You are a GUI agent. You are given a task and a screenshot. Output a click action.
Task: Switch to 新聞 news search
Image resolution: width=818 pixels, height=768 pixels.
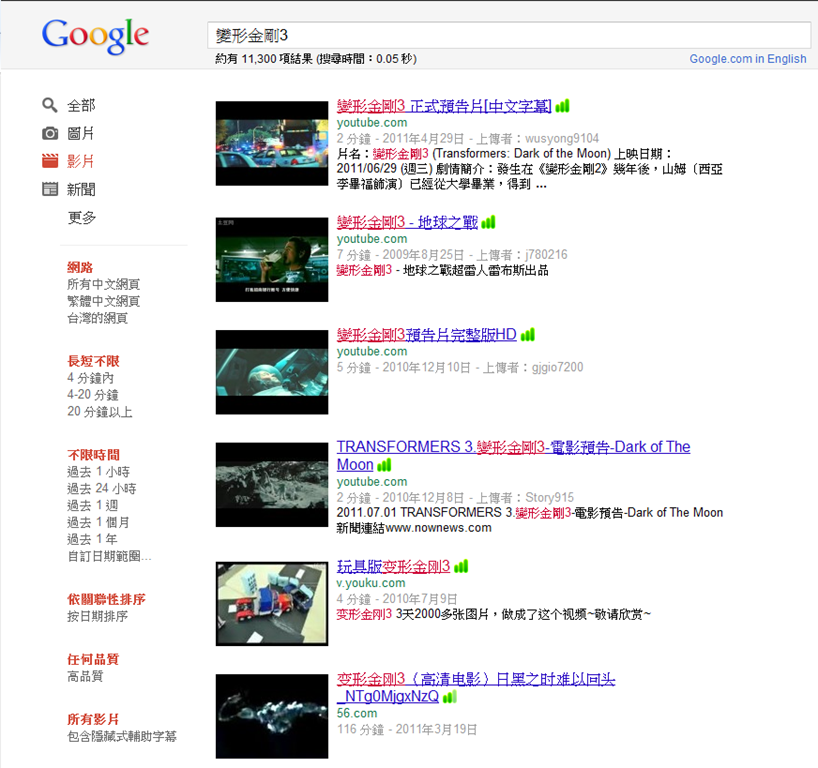(x=81, y=189)
